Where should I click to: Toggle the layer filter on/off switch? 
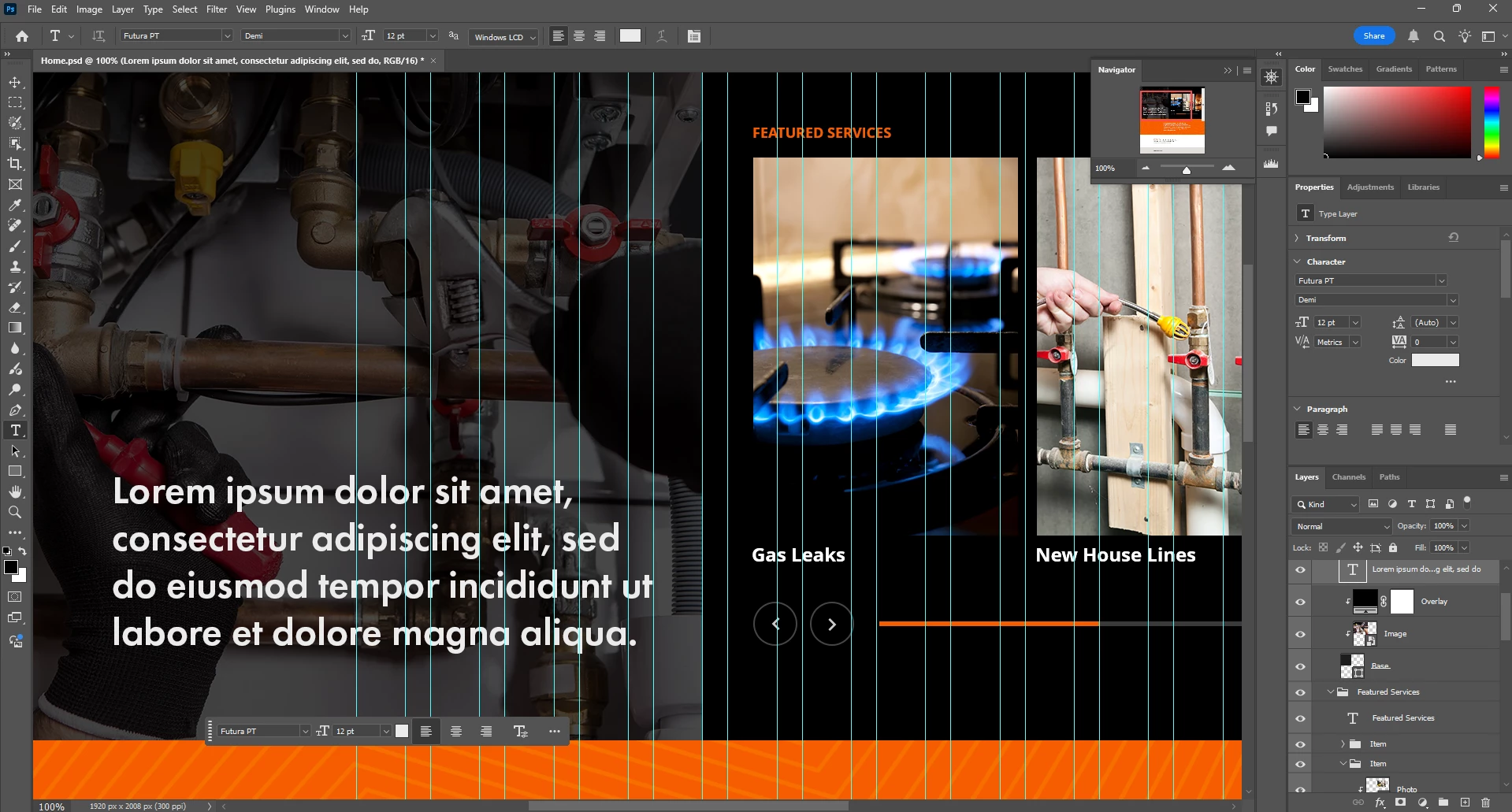(x=1467, y=502)
